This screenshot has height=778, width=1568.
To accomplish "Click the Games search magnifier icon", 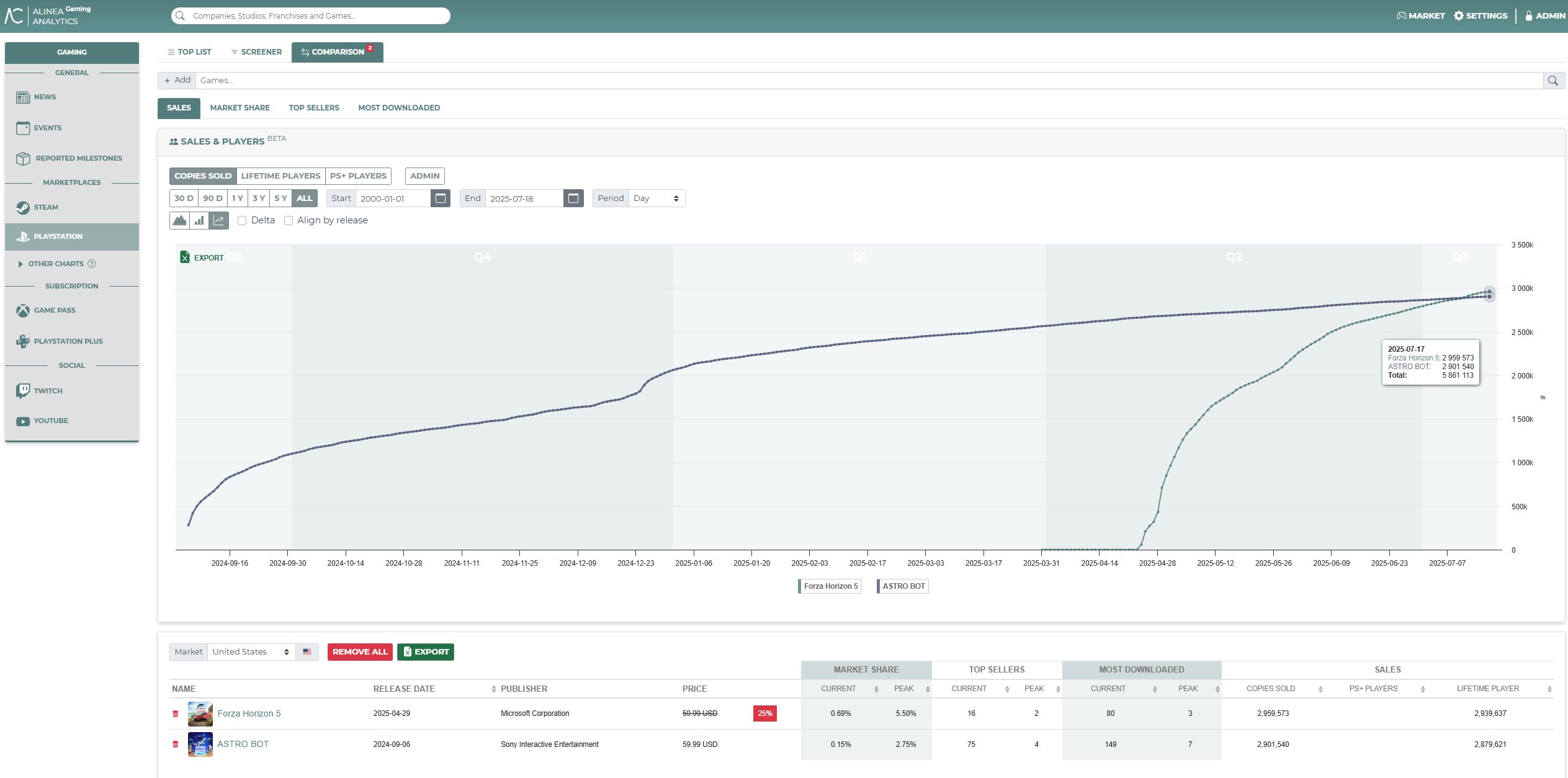I will click(1552, 81).
